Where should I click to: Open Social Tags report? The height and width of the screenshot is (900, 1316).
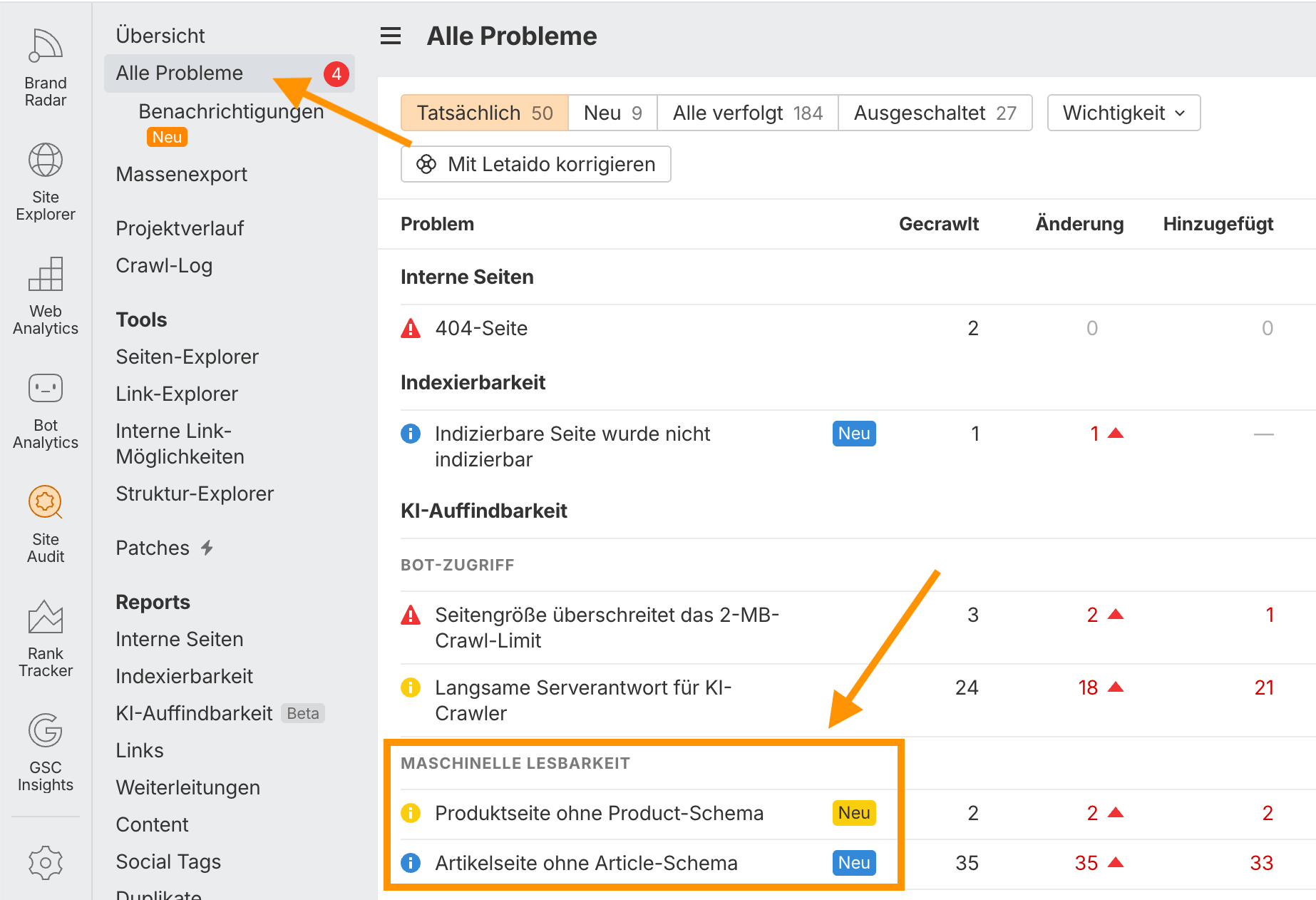(x=168, y=861)
